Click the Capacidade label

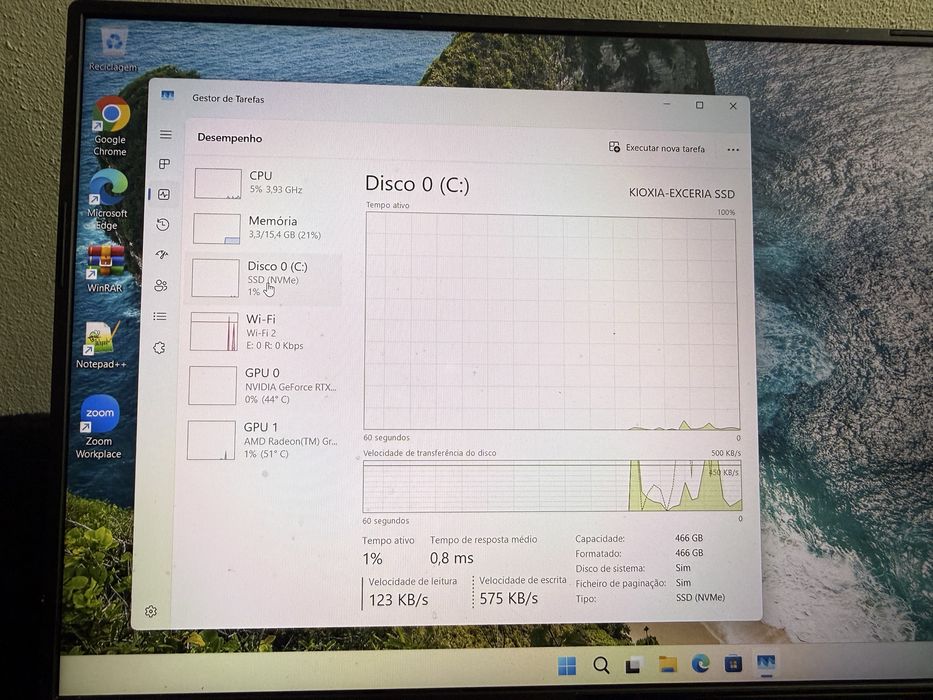coord(600,539)
